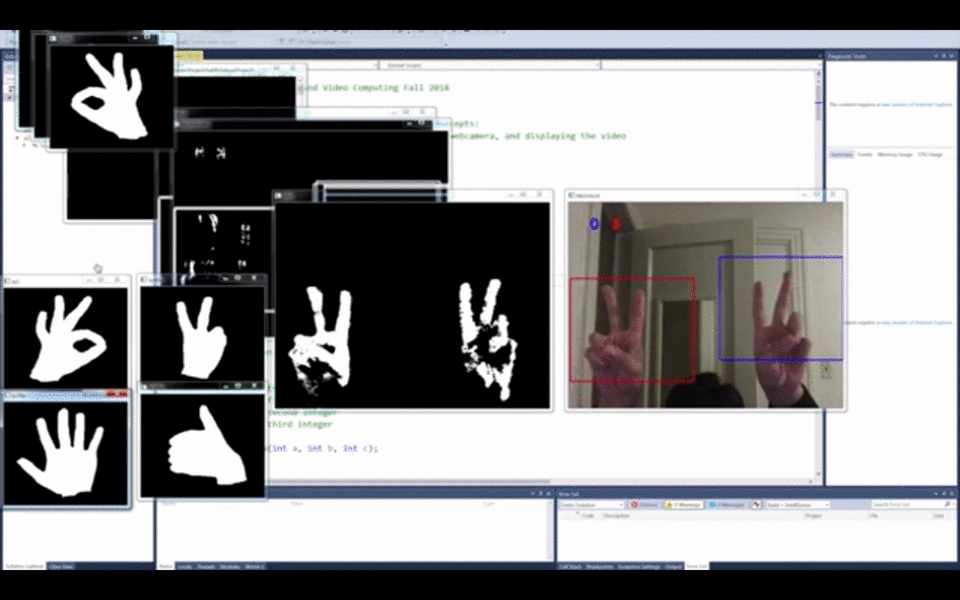This screenshot has width=960, height=600.
Task: Click the IntelliSense filter icon in Error List
Action: 757,504
